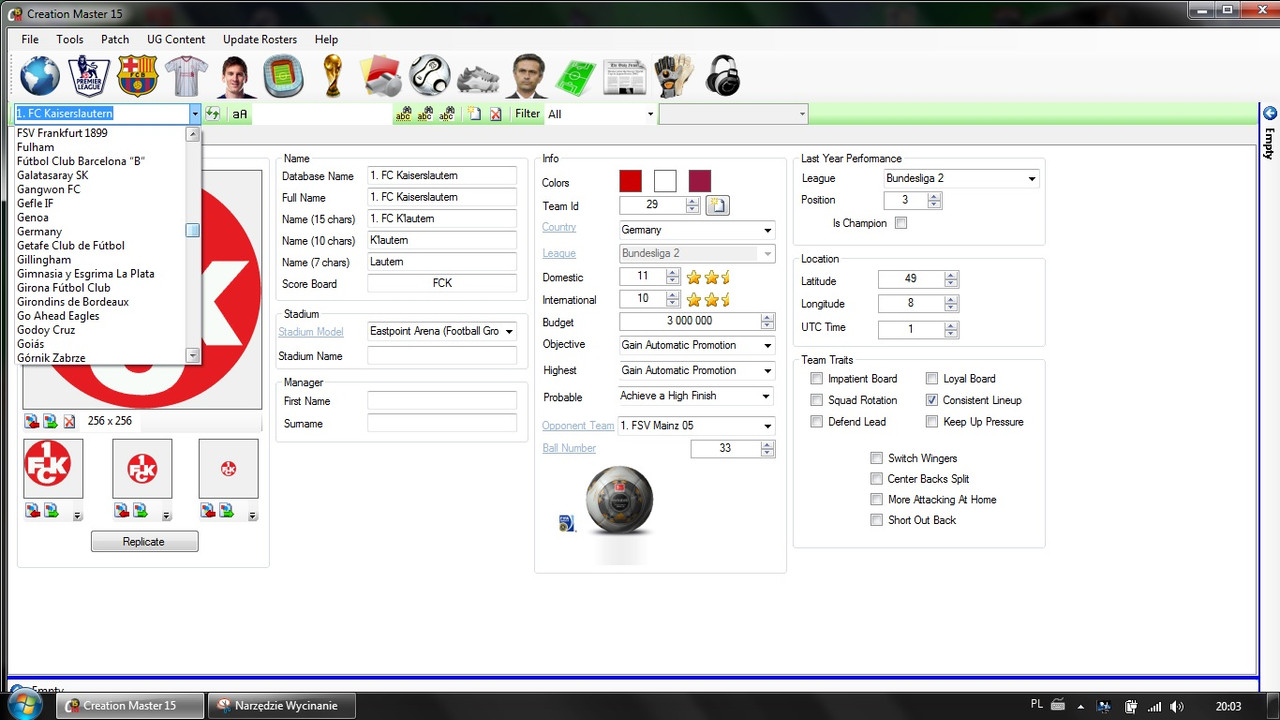Open Leagues via Premier League icon
This screenshot has height=720, width=1280.
pyautogui.click(x=89, y=76)
